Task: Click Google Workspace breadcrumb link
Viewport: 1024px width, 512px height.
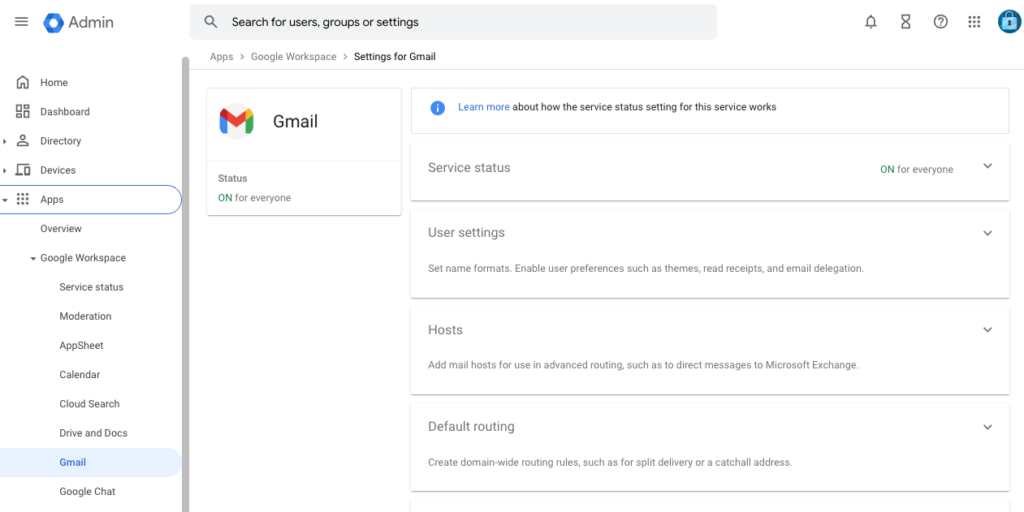Action: point(293,57)
